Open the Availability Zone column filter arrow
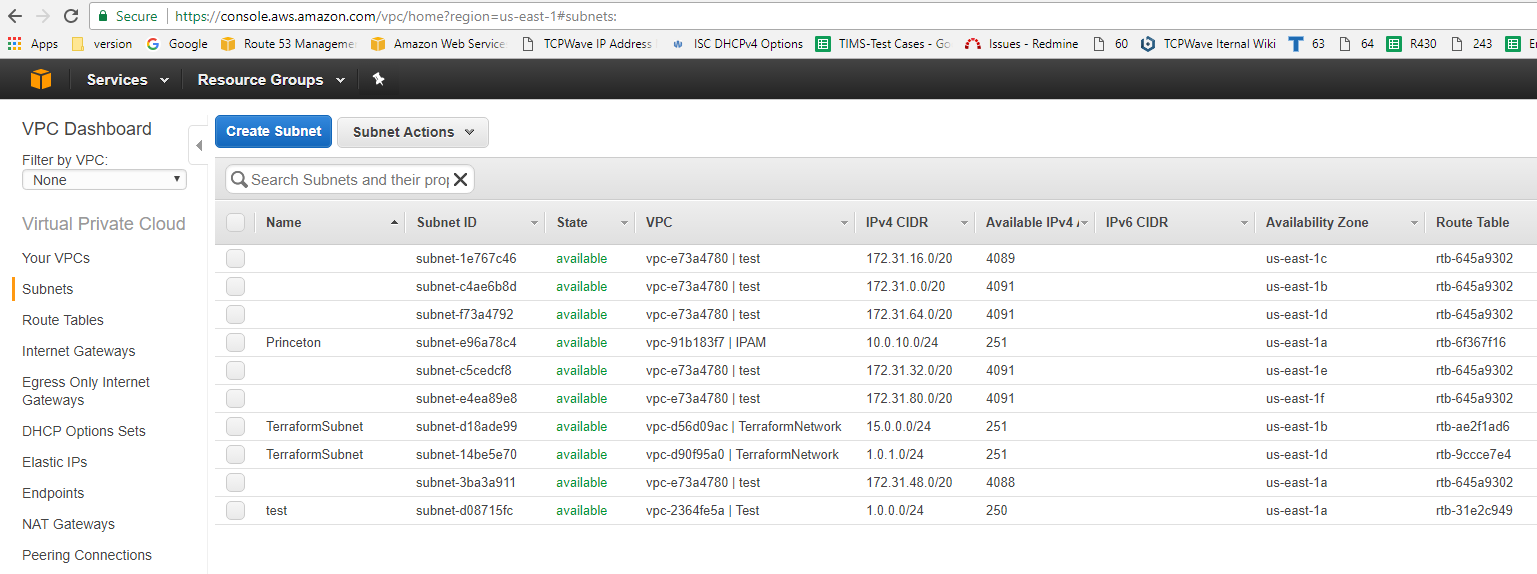1537x574 pixels. click(1414, 223)
